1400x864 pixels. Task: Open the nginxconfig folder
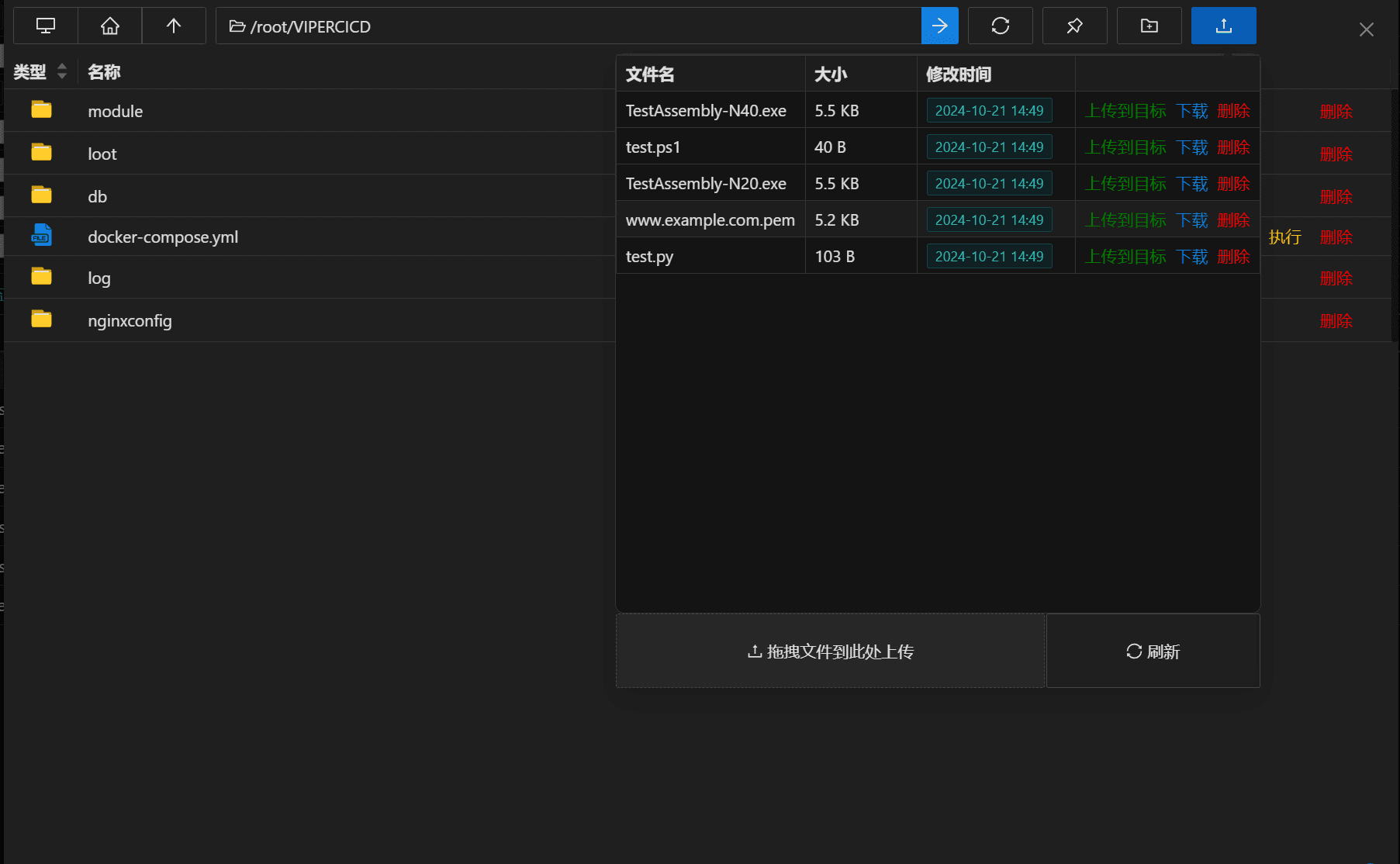(x=130, y=320)
